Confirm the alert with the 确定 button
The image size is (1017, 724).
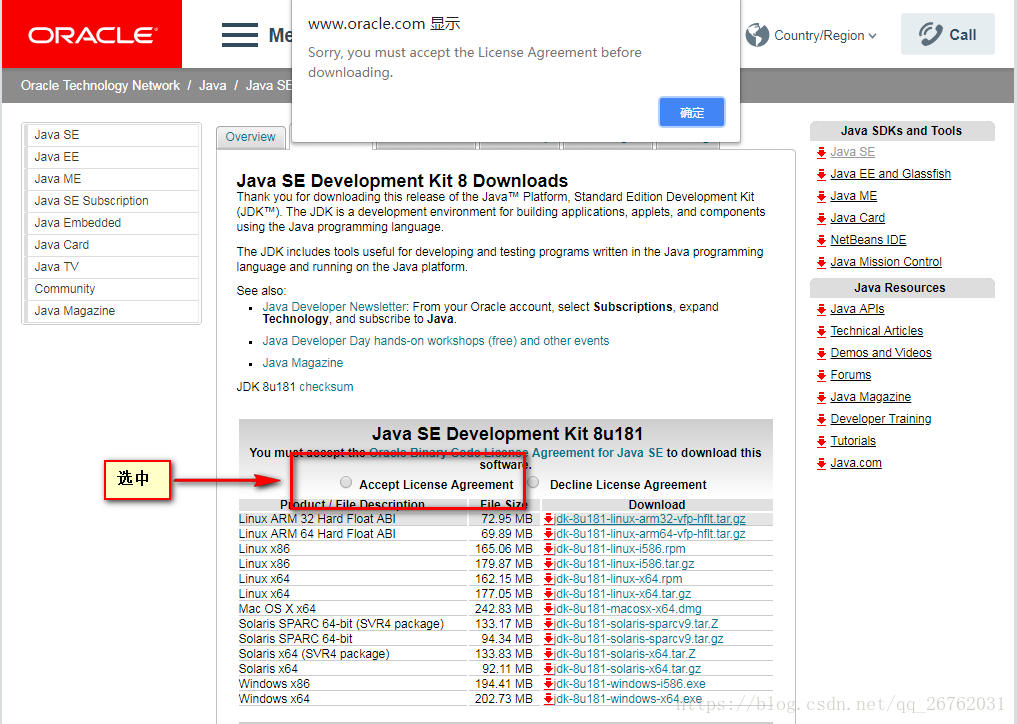pyautogui.click(x=691, y=112)
